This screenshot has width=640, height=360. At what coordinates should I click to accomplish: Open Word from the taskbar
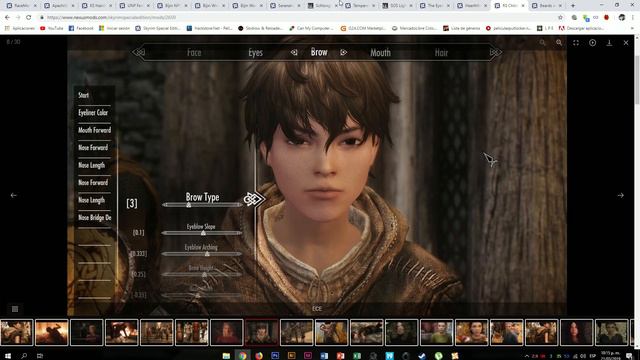point(324,356)
